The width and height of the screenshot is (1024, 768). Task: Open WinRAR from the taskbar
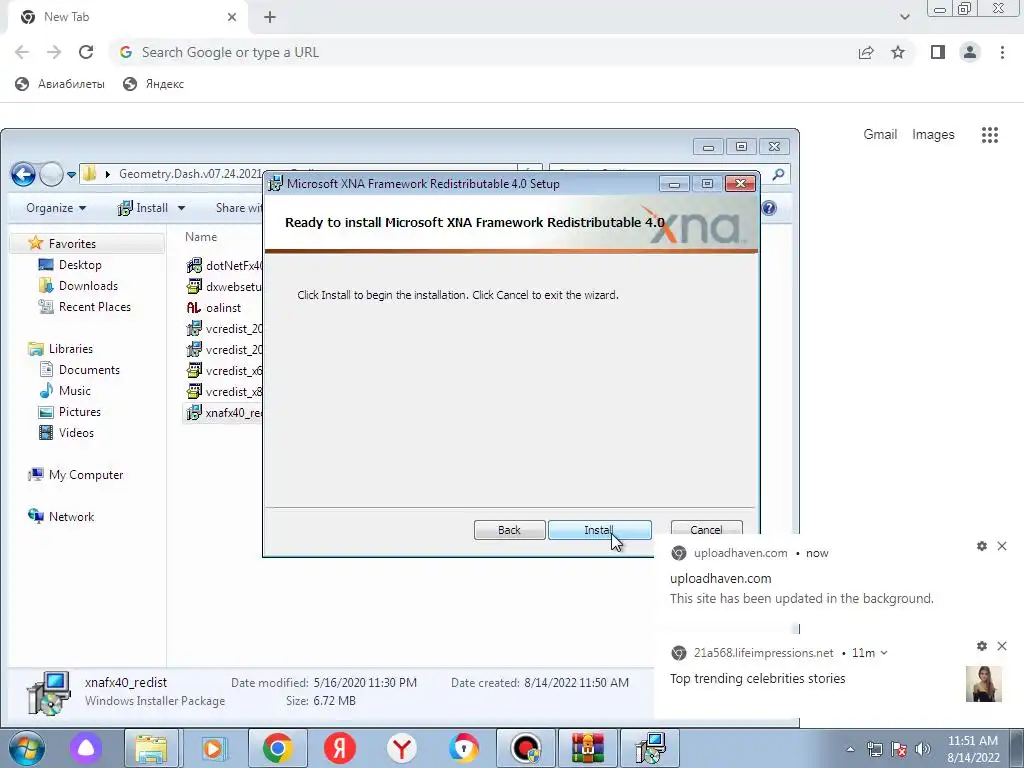[x=588, y=748]
